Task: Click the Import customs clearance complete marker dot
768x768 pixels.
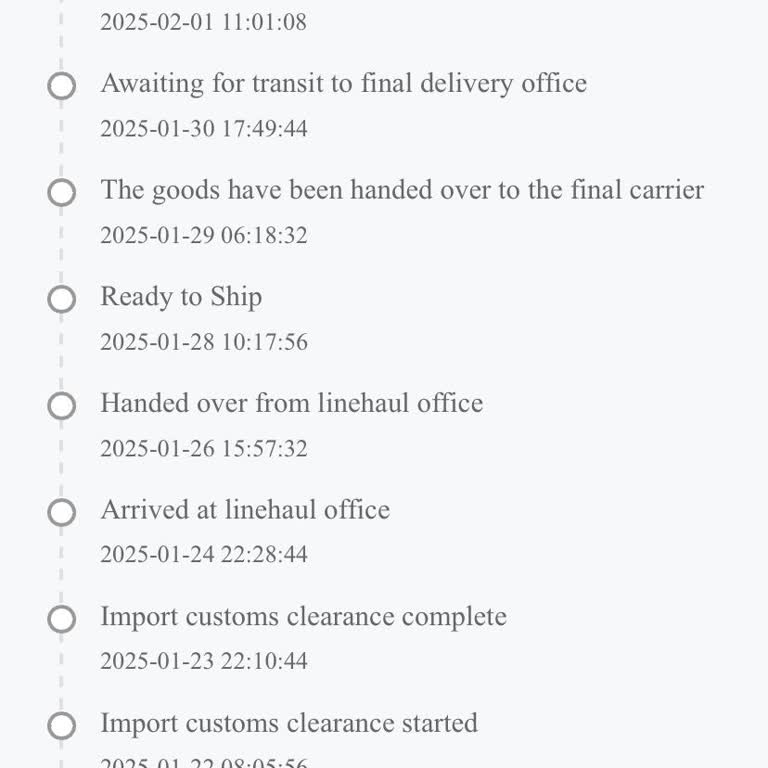Action: tap(62, 620)
